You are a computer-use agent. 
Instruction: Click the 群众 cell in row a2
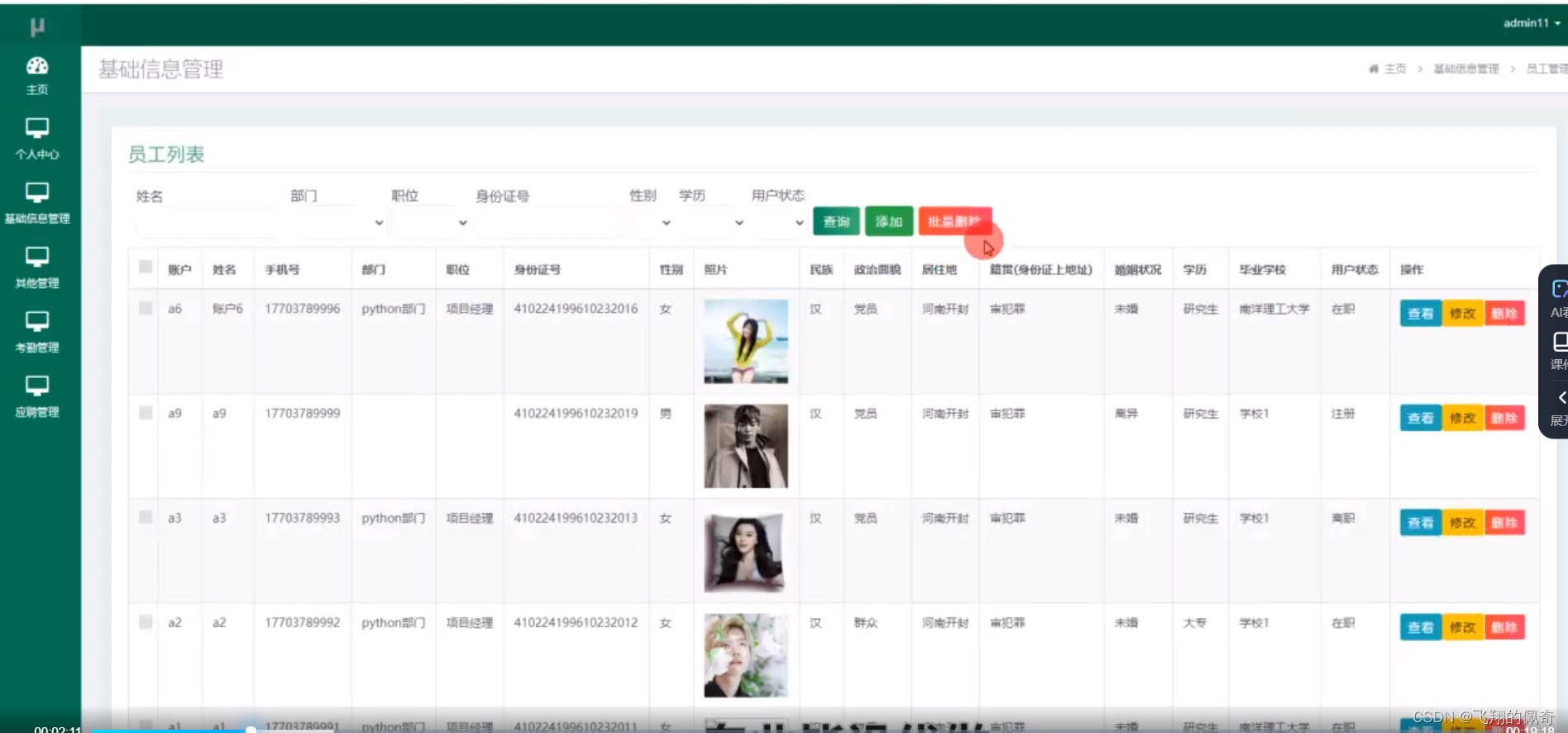coord(866,622)
